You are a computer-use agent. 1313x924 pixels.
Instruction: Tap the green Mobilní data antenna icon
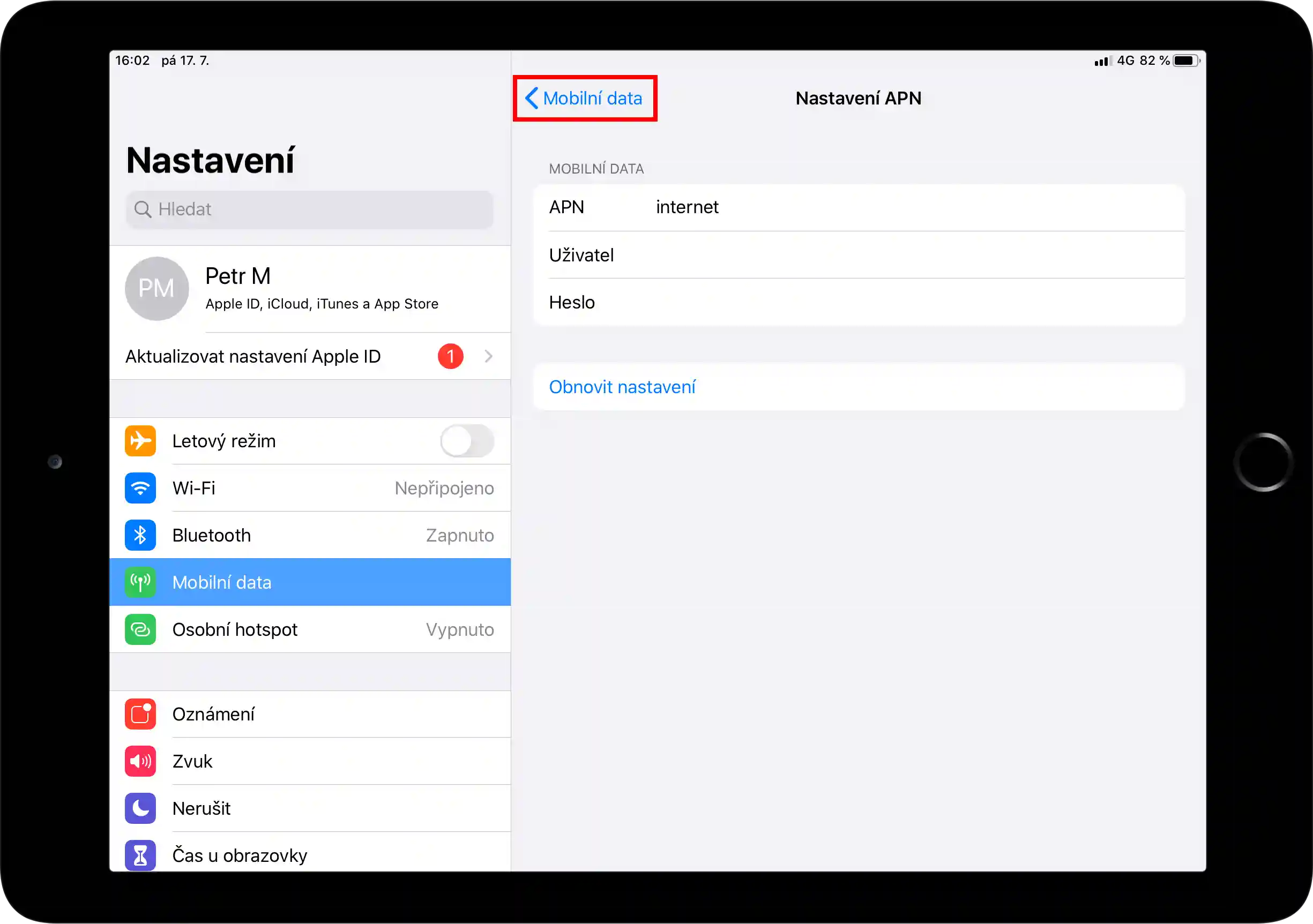140,582
